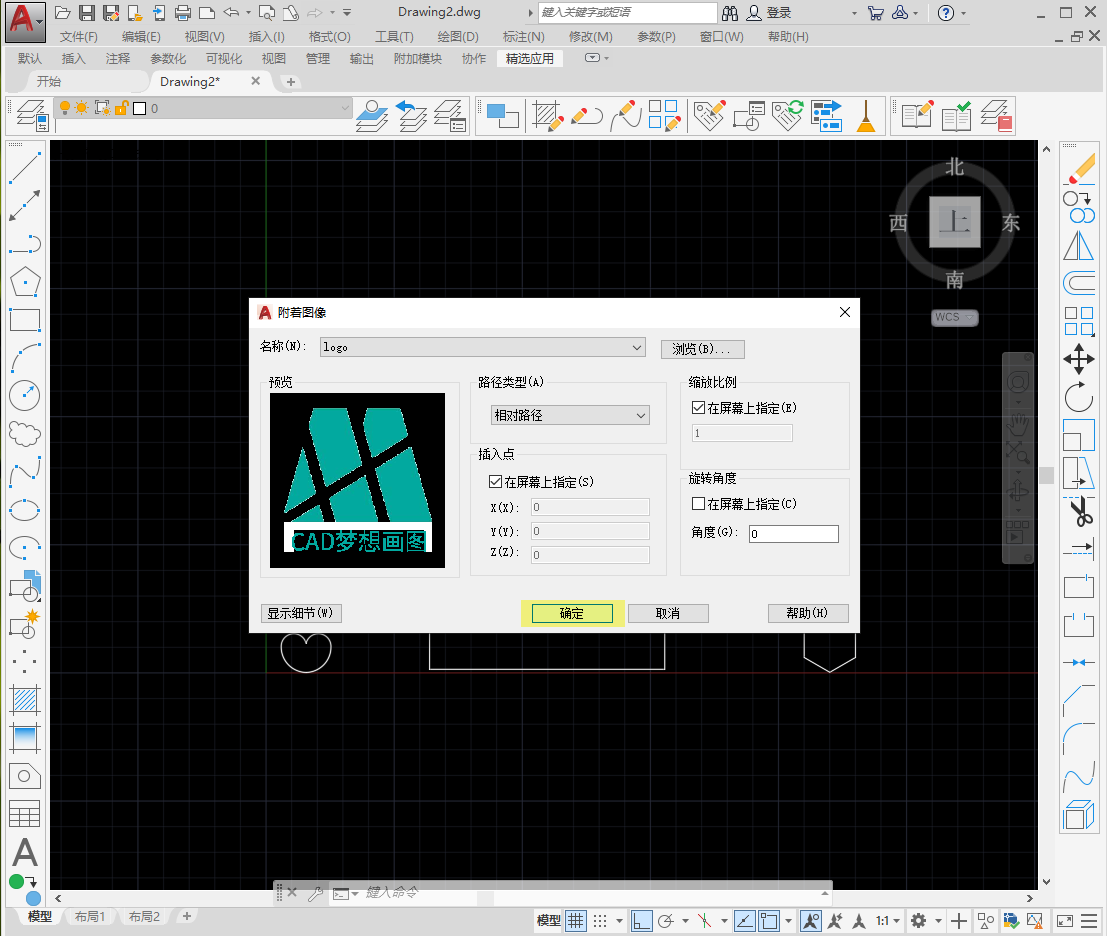Click the Undo arrow icon

pos(231,13)
